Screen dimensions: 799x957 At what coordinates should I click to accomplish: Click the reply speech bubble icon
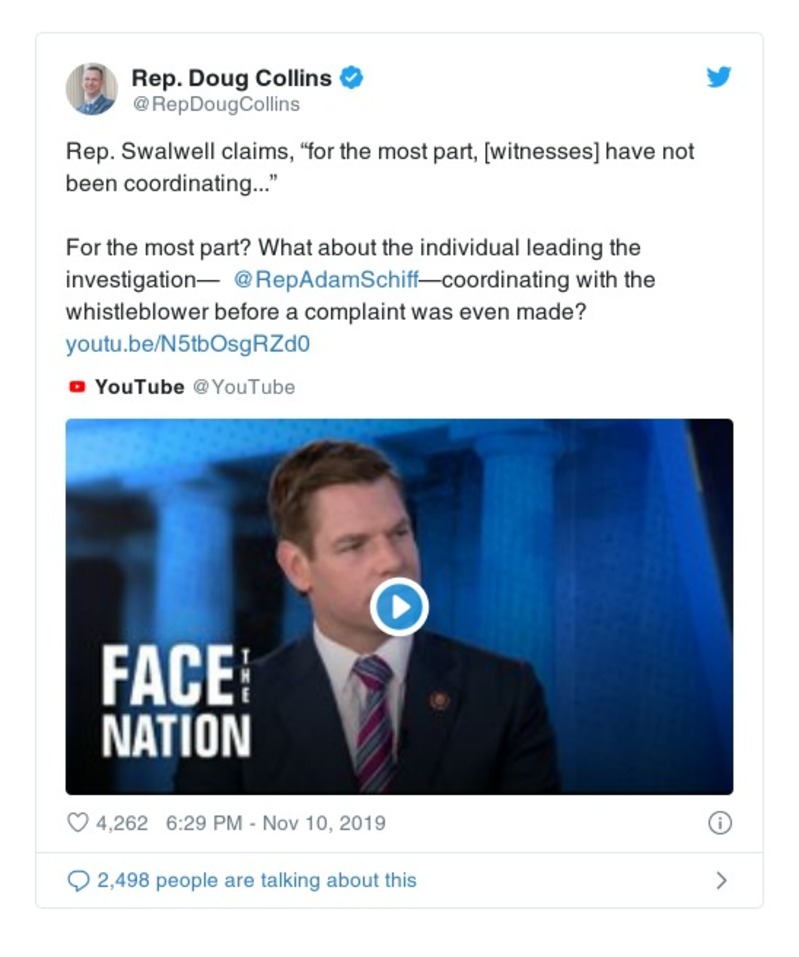click(78, 880)
